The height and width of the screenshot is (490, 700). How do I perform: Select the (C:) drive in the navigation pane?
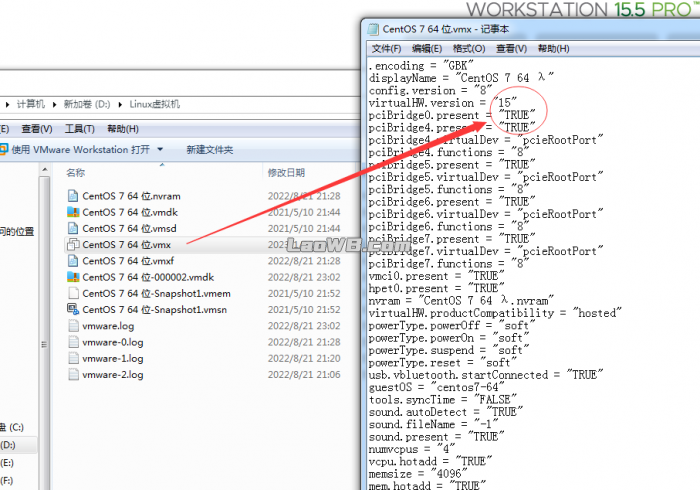(x=12, y=427)
